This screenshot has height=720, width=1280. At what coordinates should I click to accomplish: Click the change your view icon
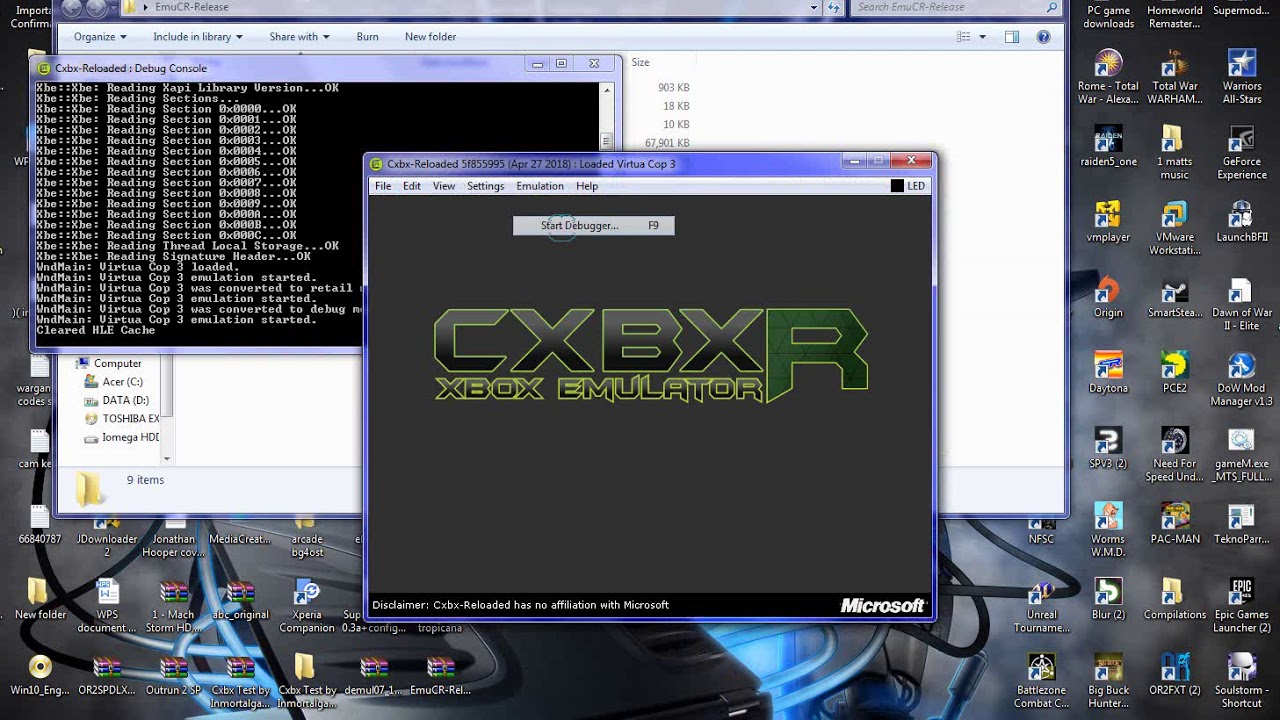tap(963, 37)
